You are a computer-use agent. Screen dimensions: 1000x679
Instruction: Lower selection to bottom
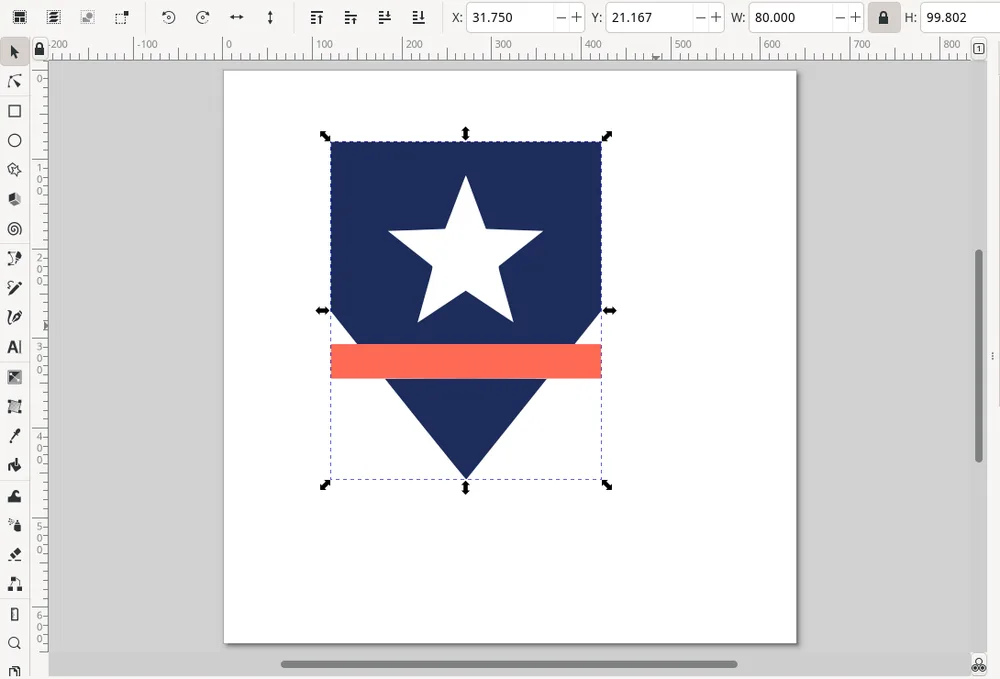pyautogui.click(x=418, y=17)
